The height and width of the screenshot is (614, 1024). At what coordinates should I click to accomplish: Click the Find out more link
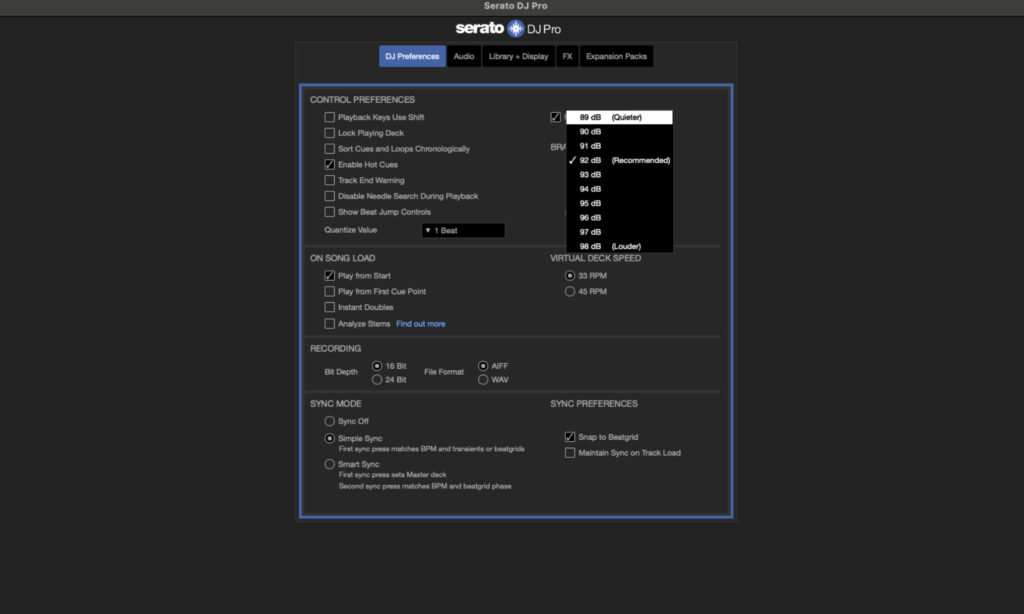tap(420, 323)
